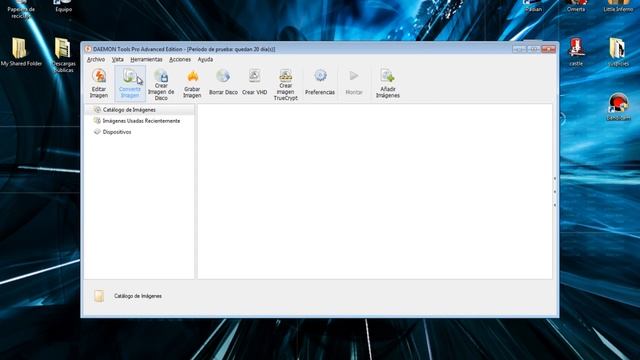Viewport: 640px width, 360px height.
Task: Select the castle desktop shortcut
Action: pyautogui.click(x=576, y=52)
